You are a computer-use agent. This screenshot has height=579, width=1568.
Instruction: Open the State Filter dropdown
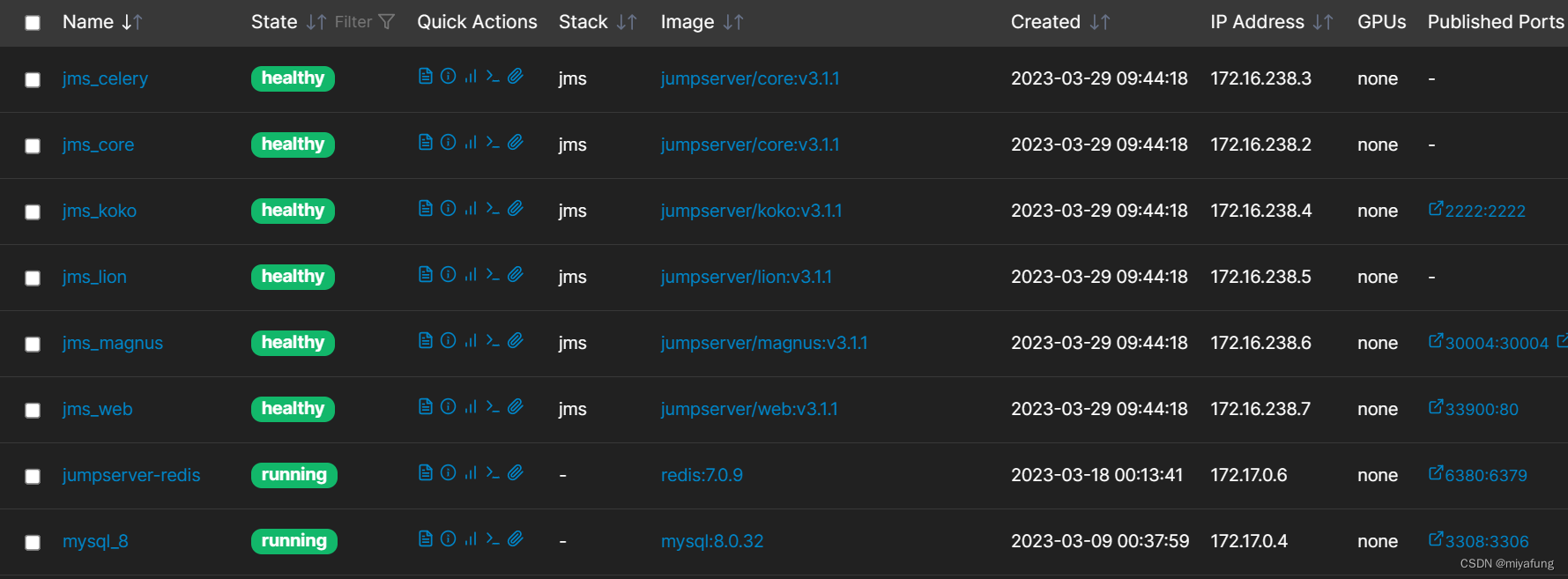[386, 21]
